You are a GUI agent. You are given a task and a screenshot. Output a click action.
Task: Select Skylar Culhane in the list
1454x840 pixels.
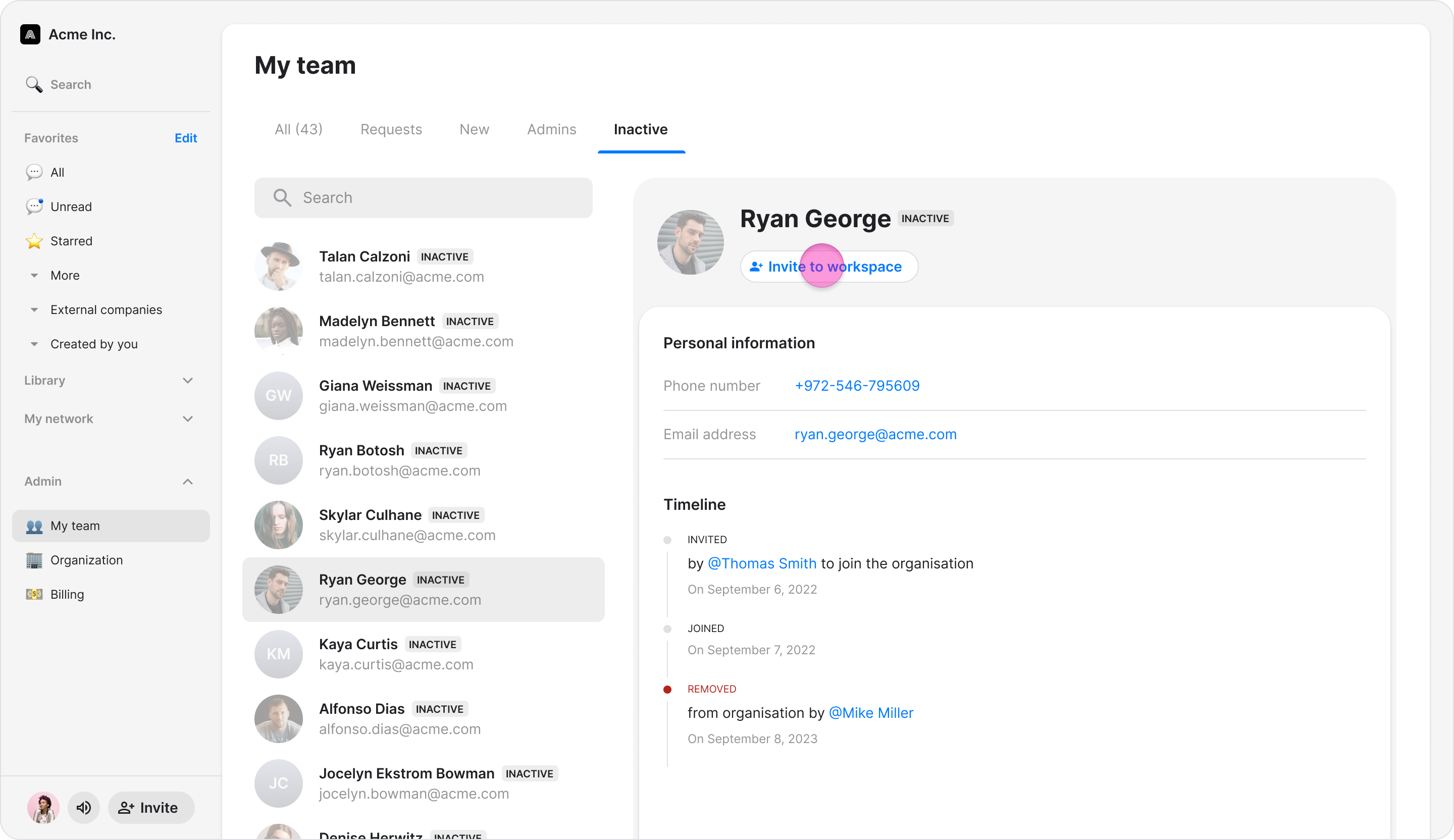[x=423, y=525]
